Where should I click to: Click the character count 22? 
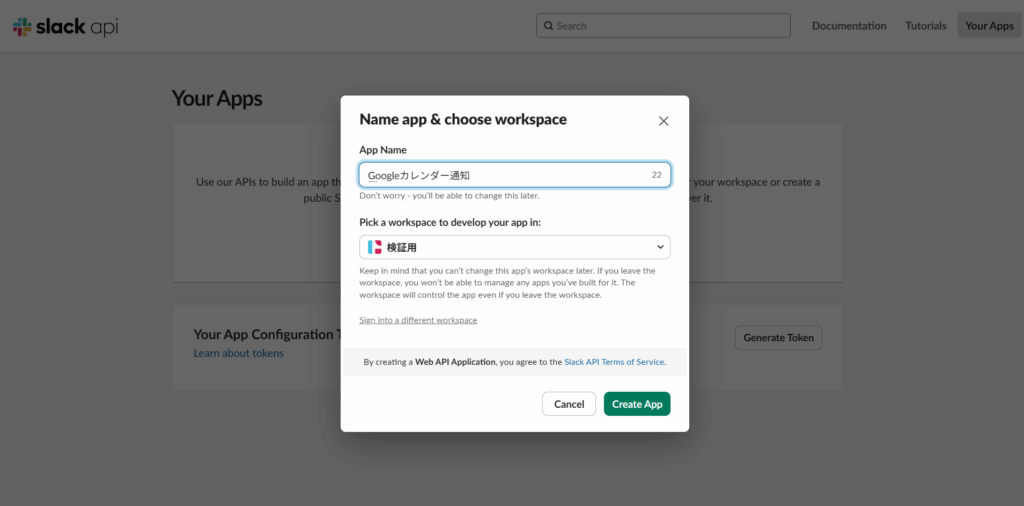click(656, 175)
